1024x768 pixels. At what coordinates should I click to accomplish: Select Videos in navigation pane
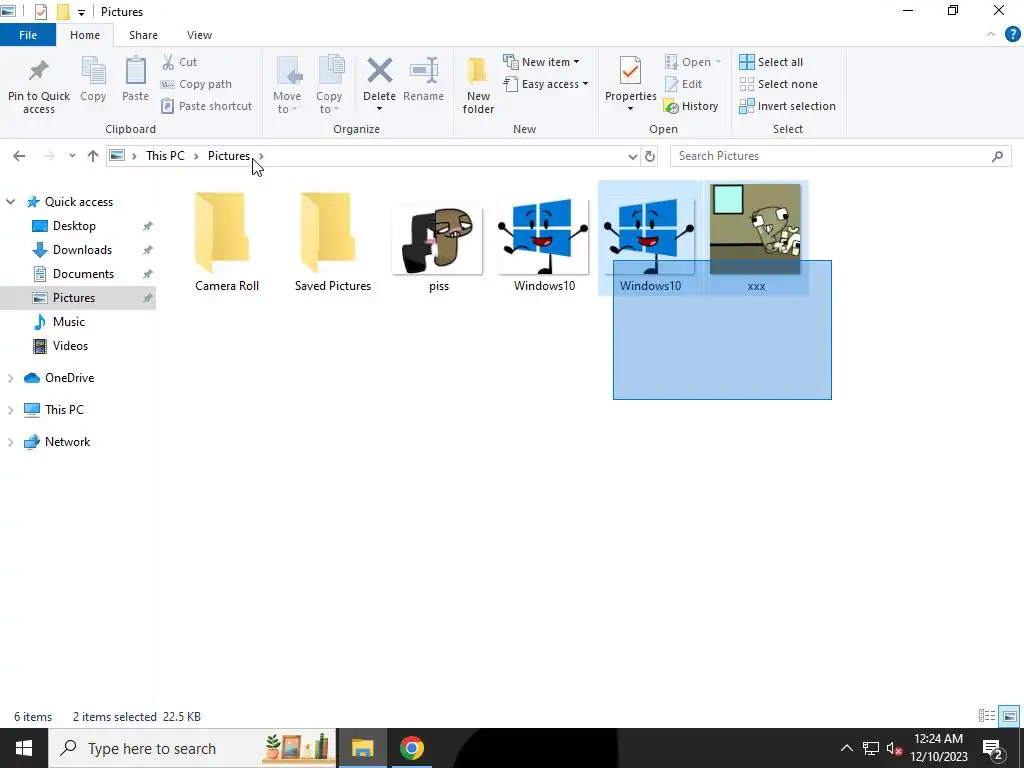tap(70, 346)
